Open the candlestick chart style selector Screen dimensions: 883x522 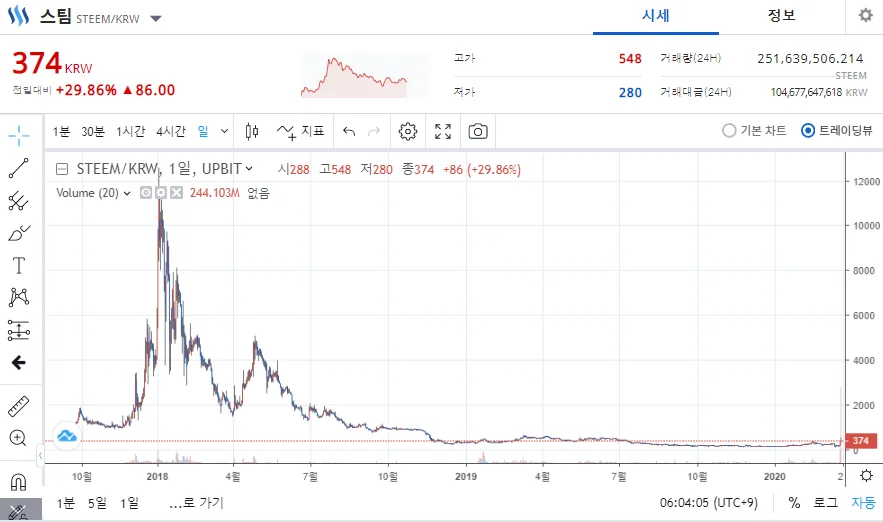[x=252, y=131]
